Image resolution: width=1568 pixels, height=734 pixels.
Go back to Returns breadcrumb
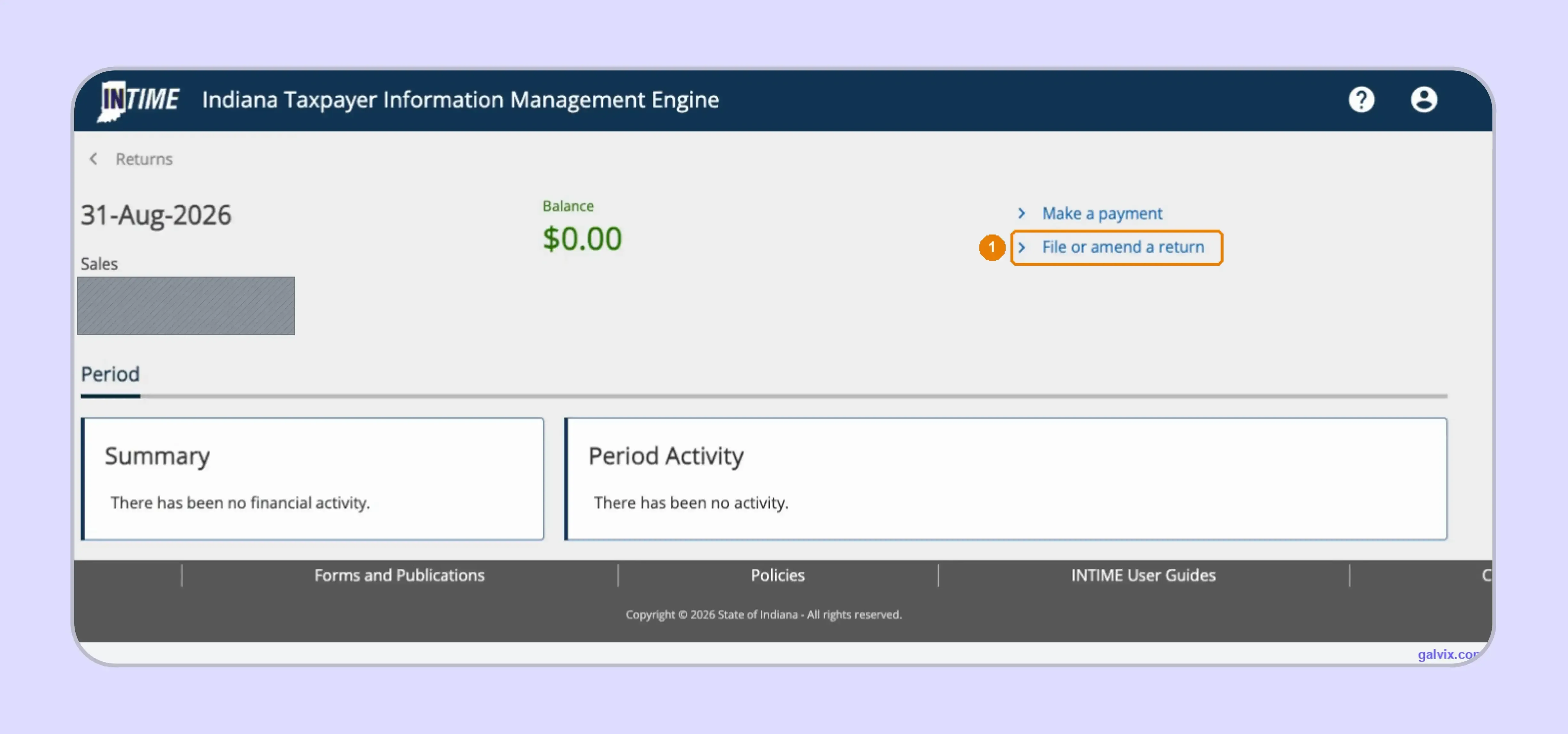pos(144,159)
